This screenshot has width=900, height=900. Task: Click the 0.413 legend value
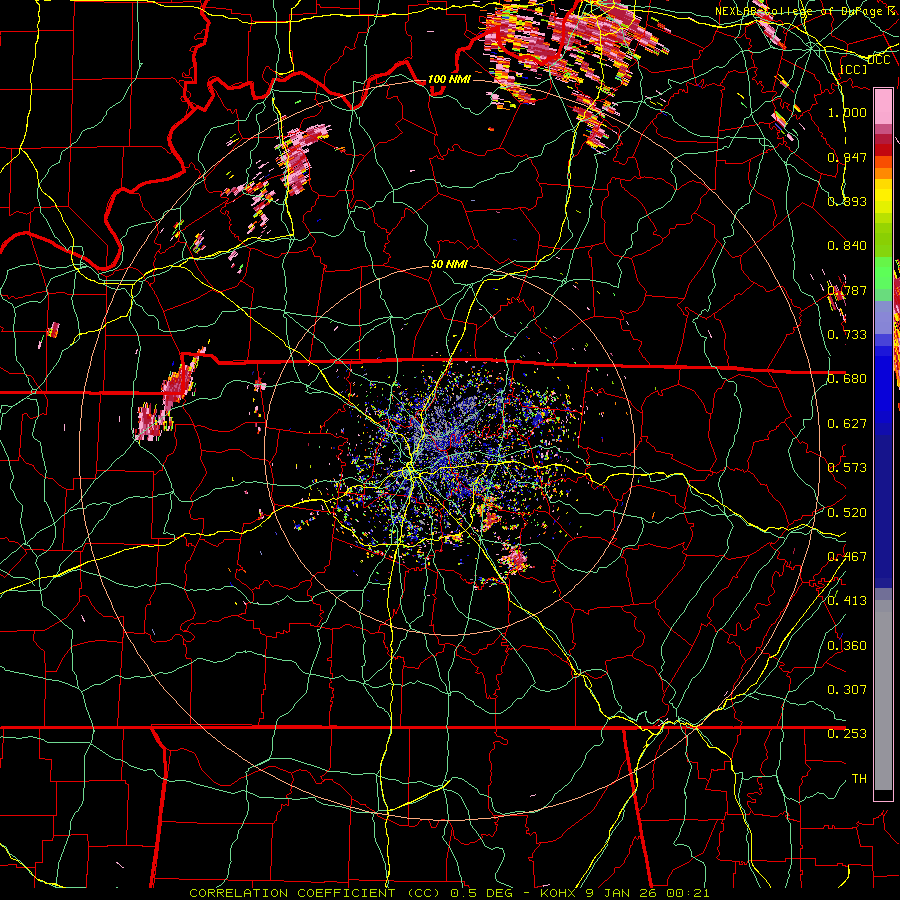coord(847,601)
